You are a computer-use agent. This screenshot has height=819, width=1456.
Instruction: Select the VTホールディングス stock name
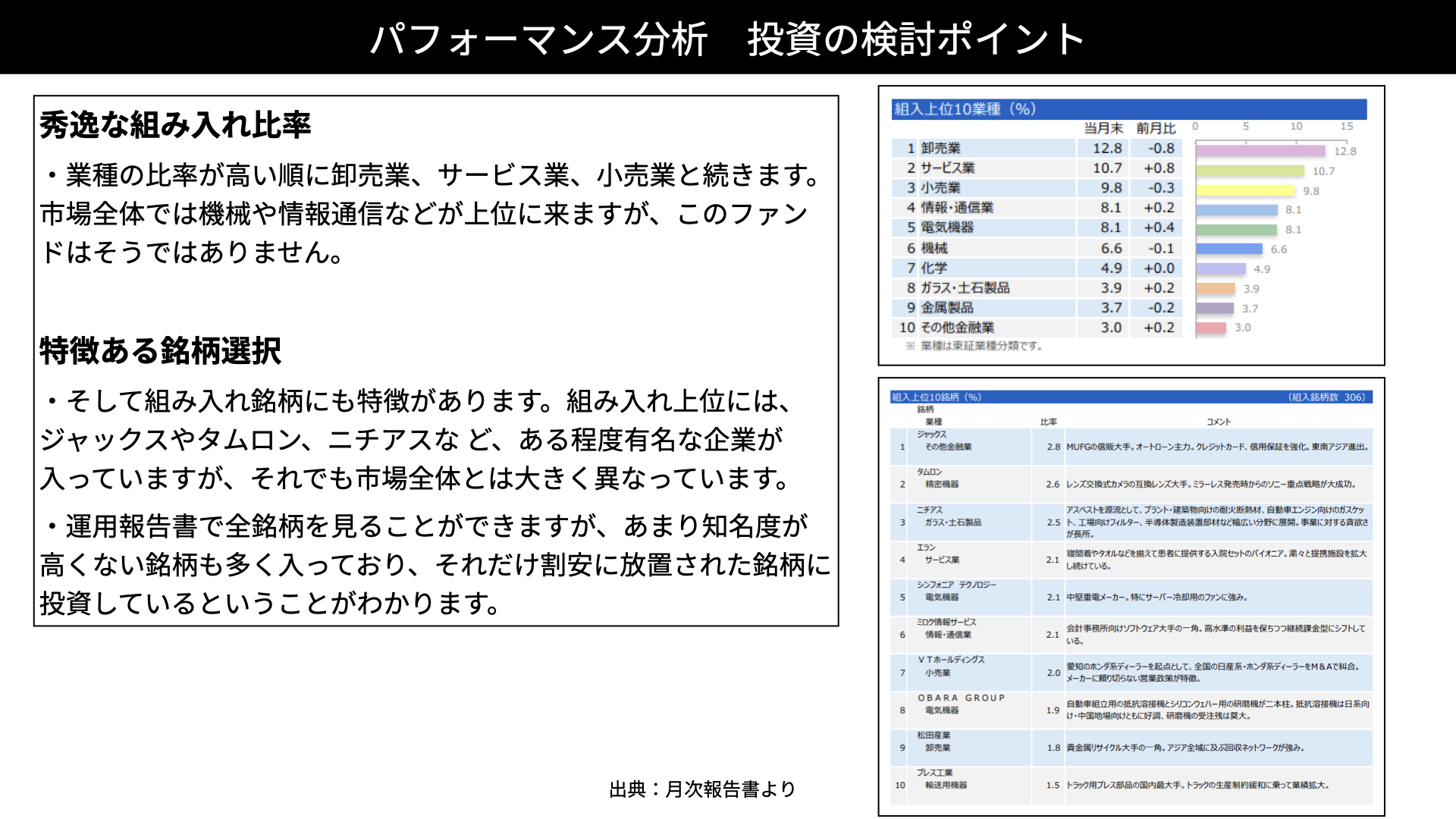click(952, 660)
